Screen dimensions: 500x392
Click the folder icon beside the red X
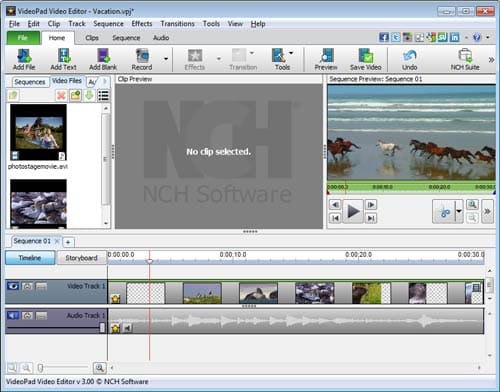75,96
